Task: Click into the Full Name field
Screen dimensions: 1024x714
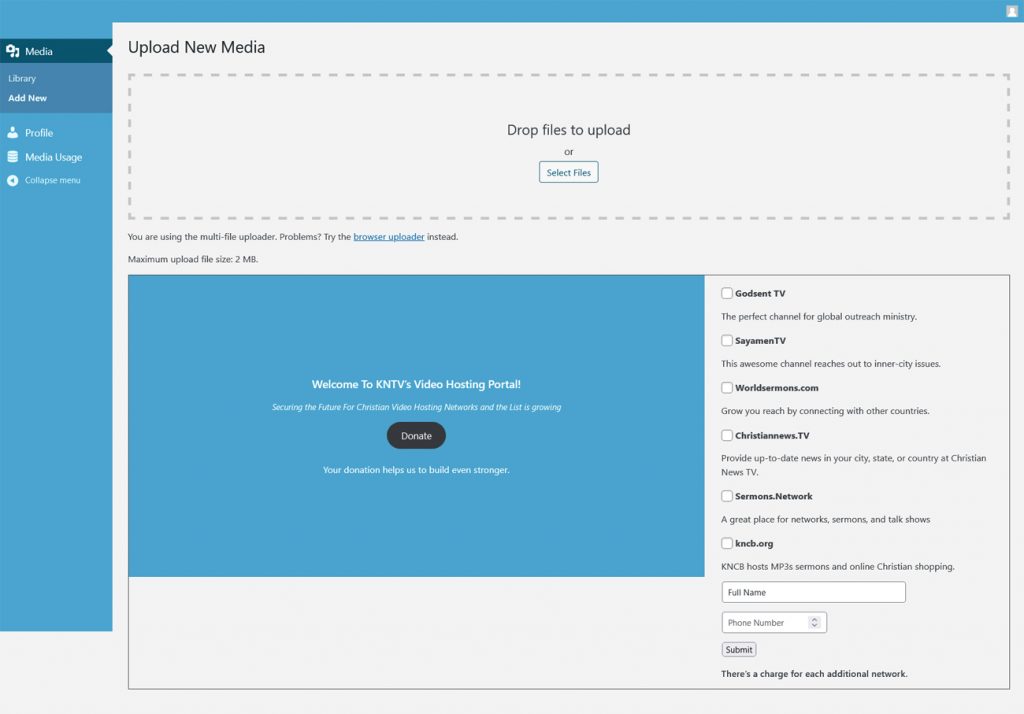Action: click(813, 593)
